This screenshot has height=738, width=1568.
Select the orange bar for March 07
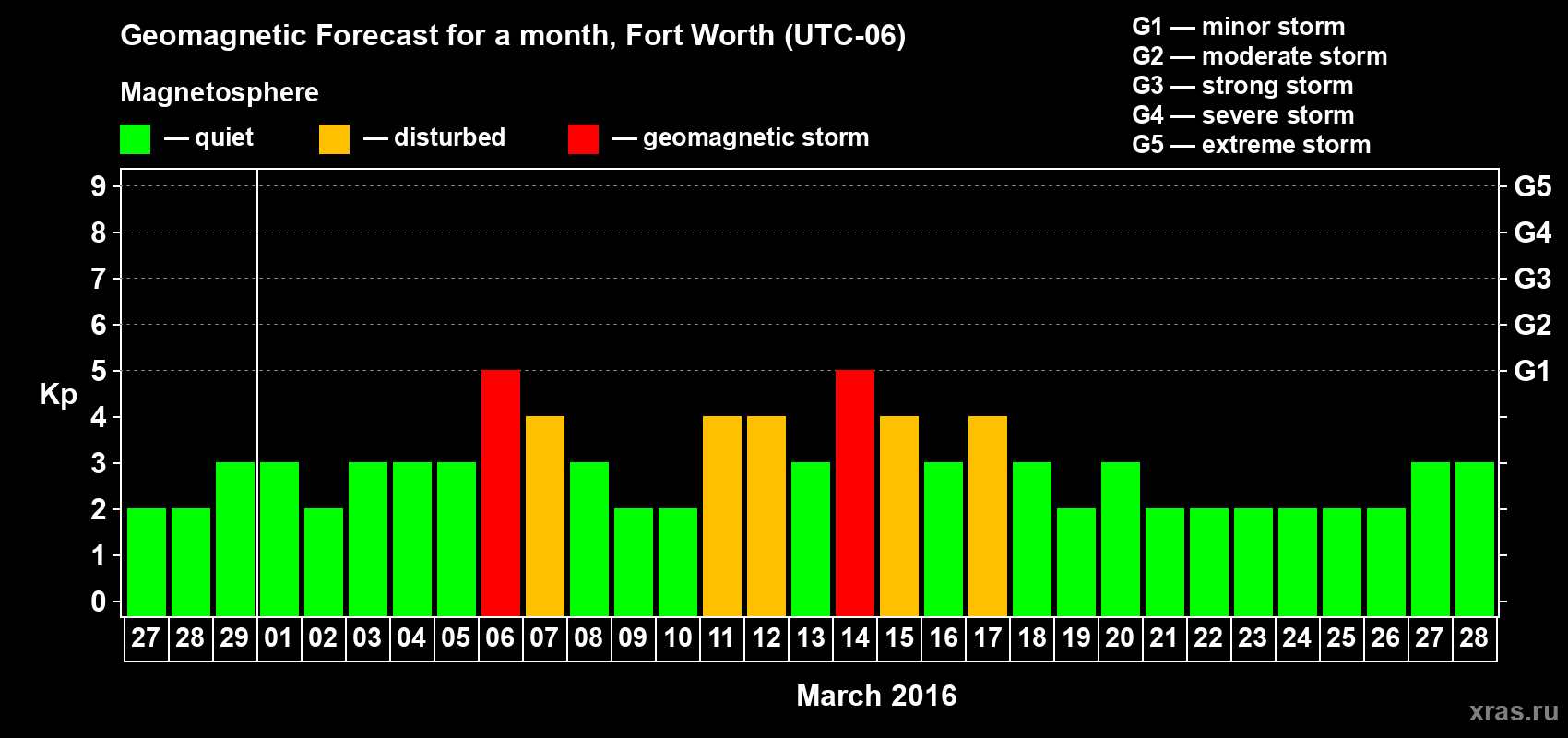pos(545,517)
